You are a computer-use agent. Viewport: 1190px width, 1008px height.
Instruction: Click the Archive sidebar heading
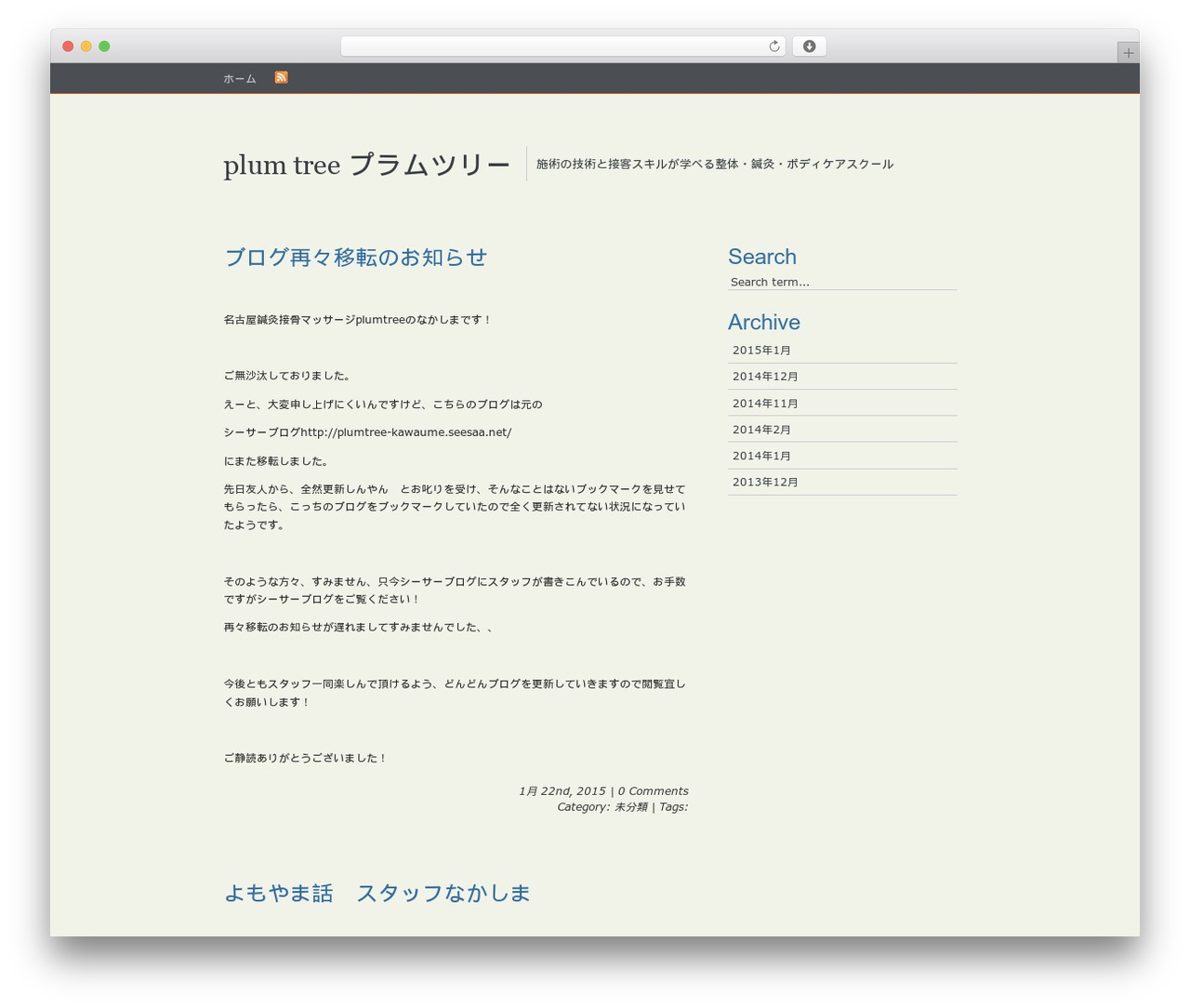click(764, 322)
